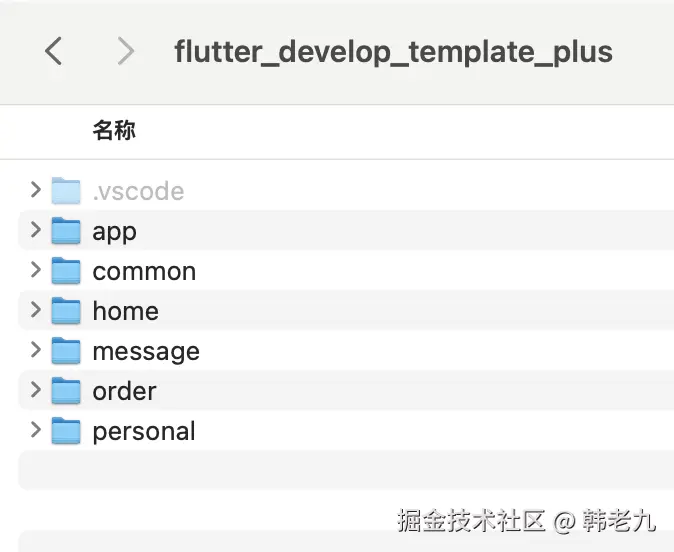The height and width of the screenshot is (552, 674).
Task: Select the common folder icon
Action: pyautogui.click(x=66, y=271)
